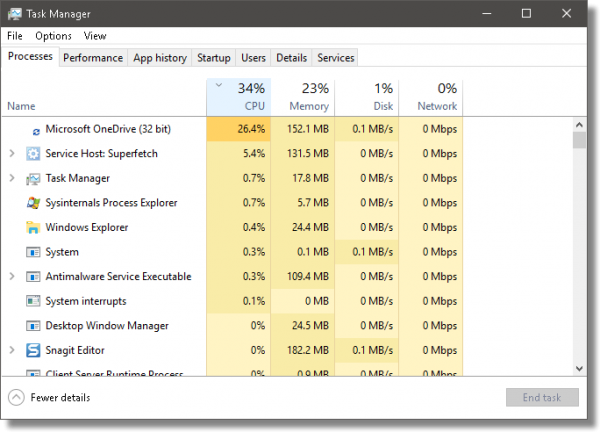Click the 17.8 MB memory cell
Viewport: 600px width, 432px height.
point(303,178)
